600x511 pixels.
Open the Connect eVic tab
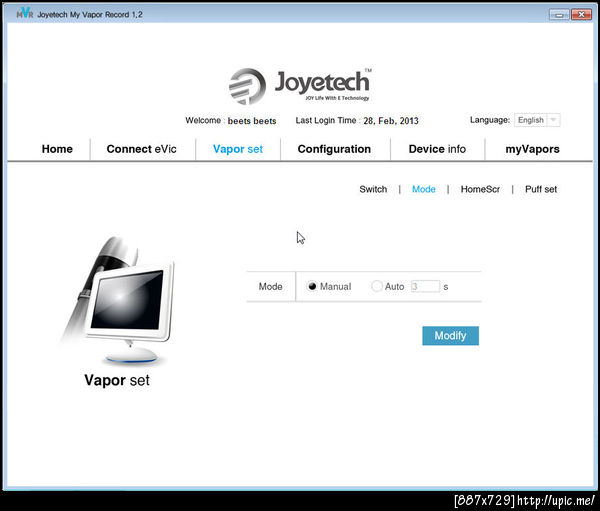(x=141, y=149)
